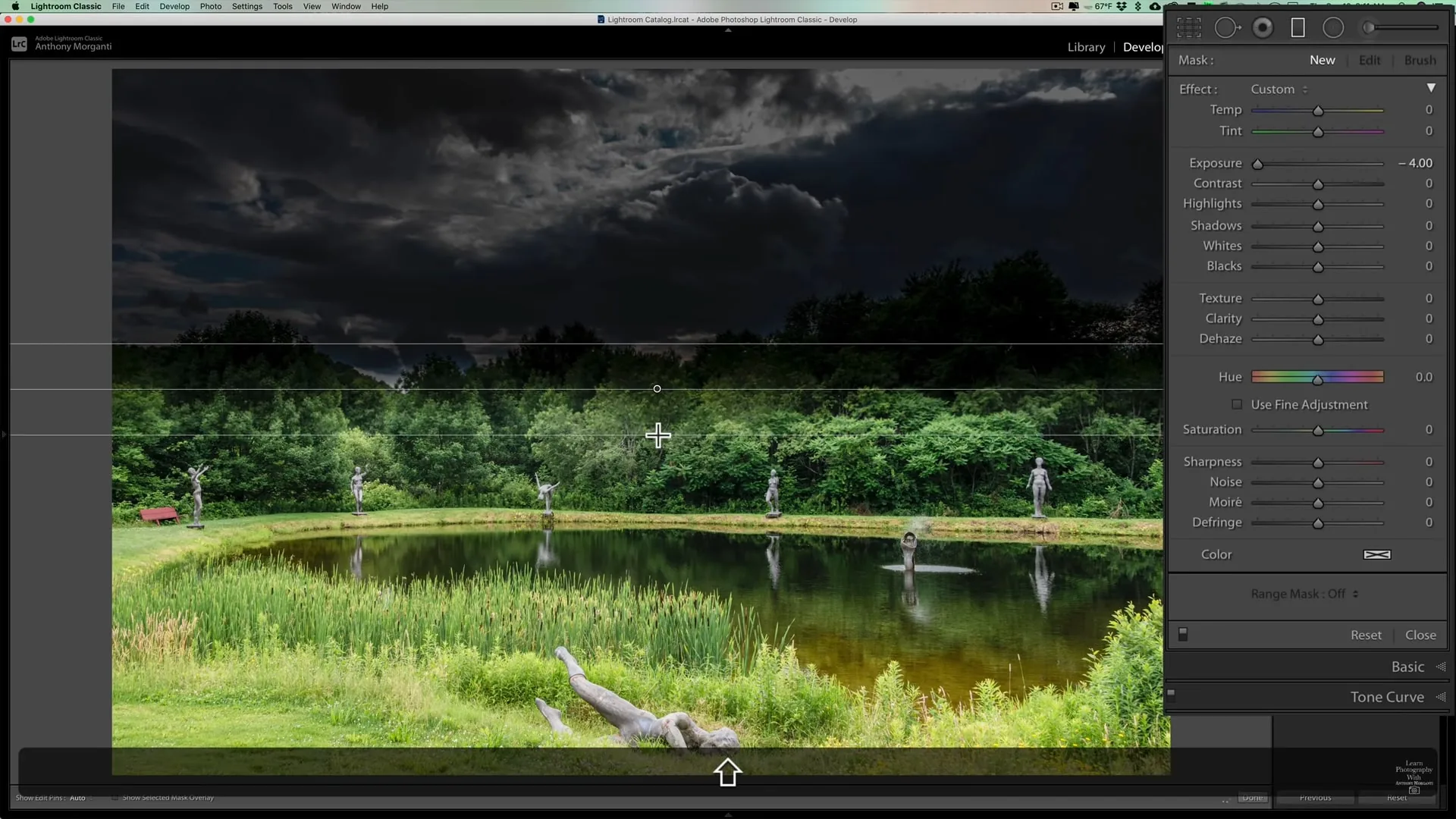Viewport: 1456px width, 819px height.
Task: Select the Graduated Filter tool icon
Action: pyautogui.click(x=1298, y=28)
